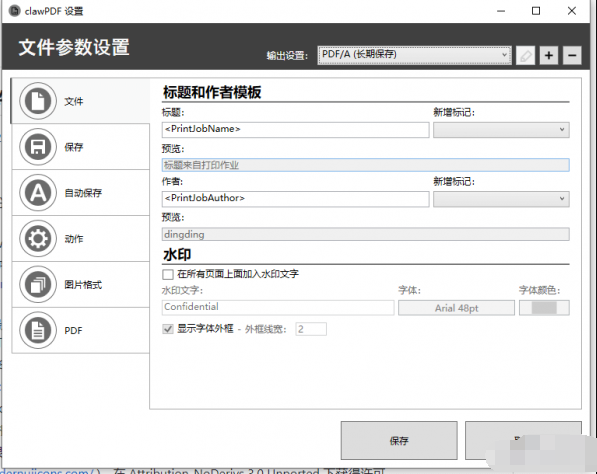Switch to the 动作 tab label
This screenshot has width=597, height=474.
click(73, 239)
